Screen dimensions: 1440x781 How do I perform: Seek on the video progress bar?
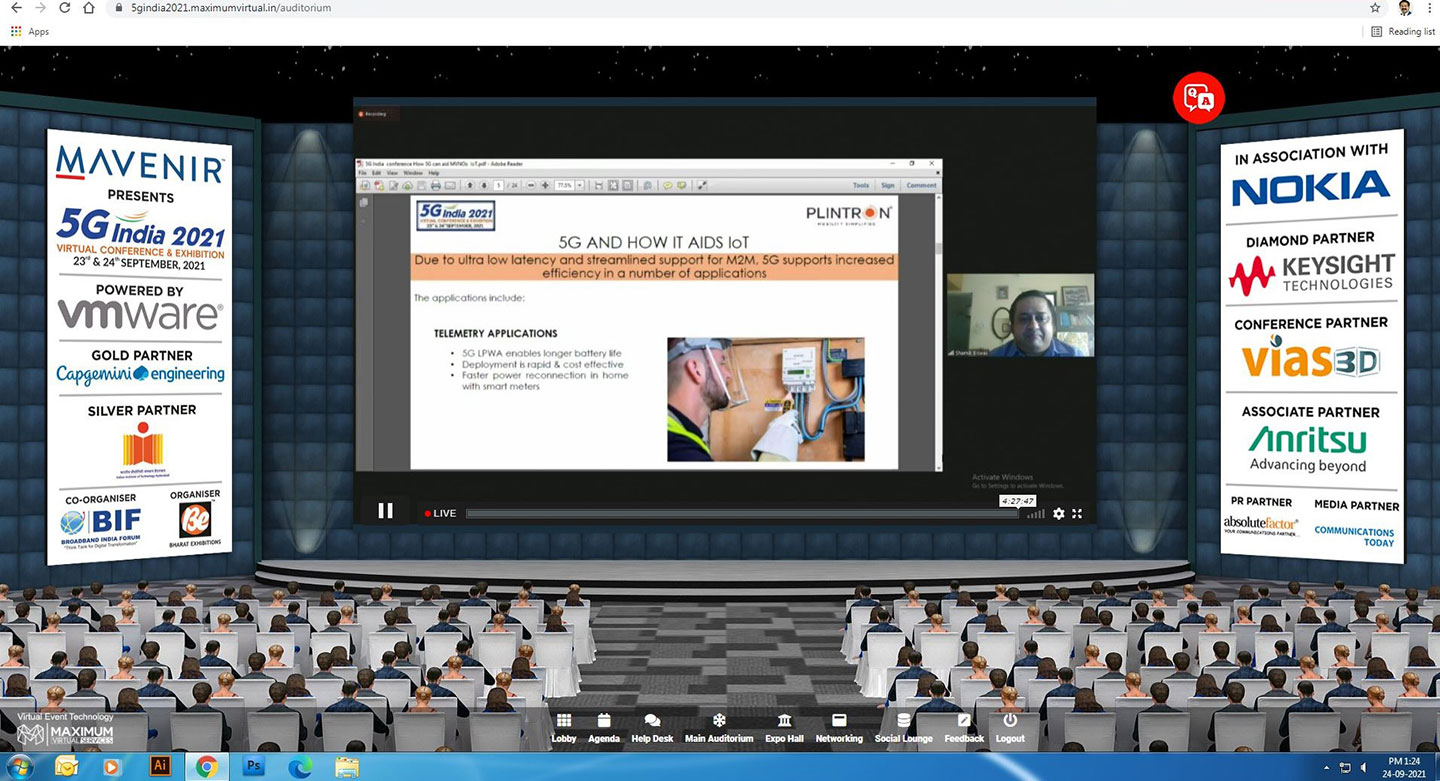(742, 514)
